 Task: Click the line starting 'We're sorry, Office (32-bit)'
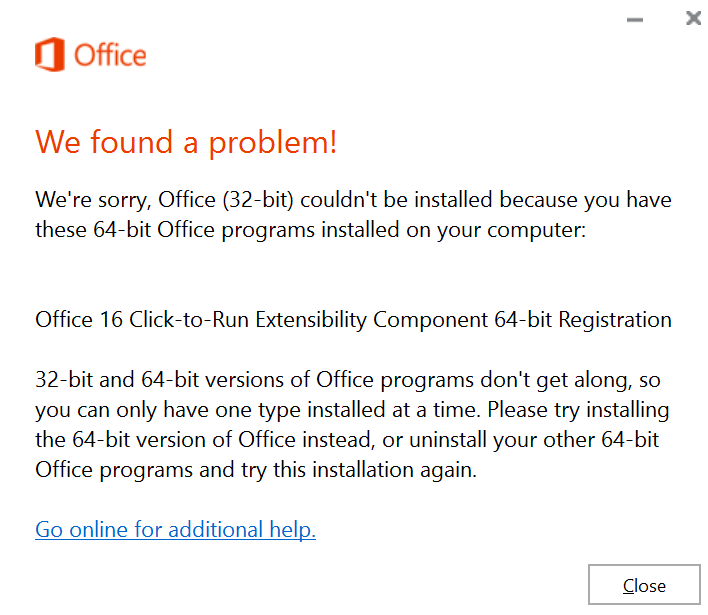pyautogui.click(x=353, y=199)
